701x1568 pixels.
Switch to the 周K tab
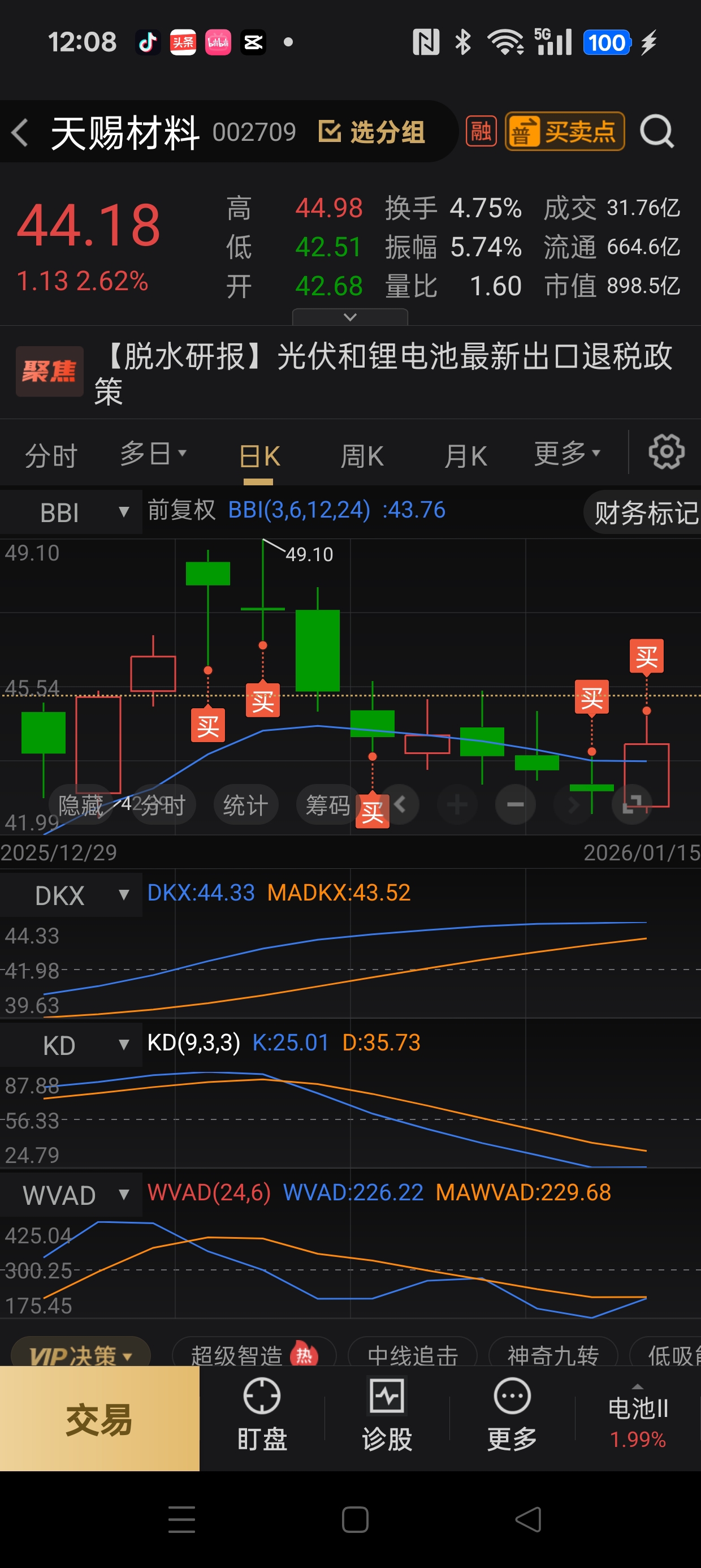click(x=362, y=456)
